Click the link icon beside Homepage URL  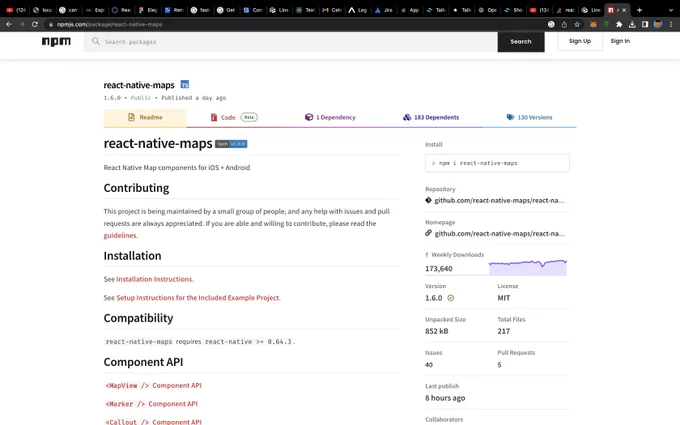click(x=428, y=233)
